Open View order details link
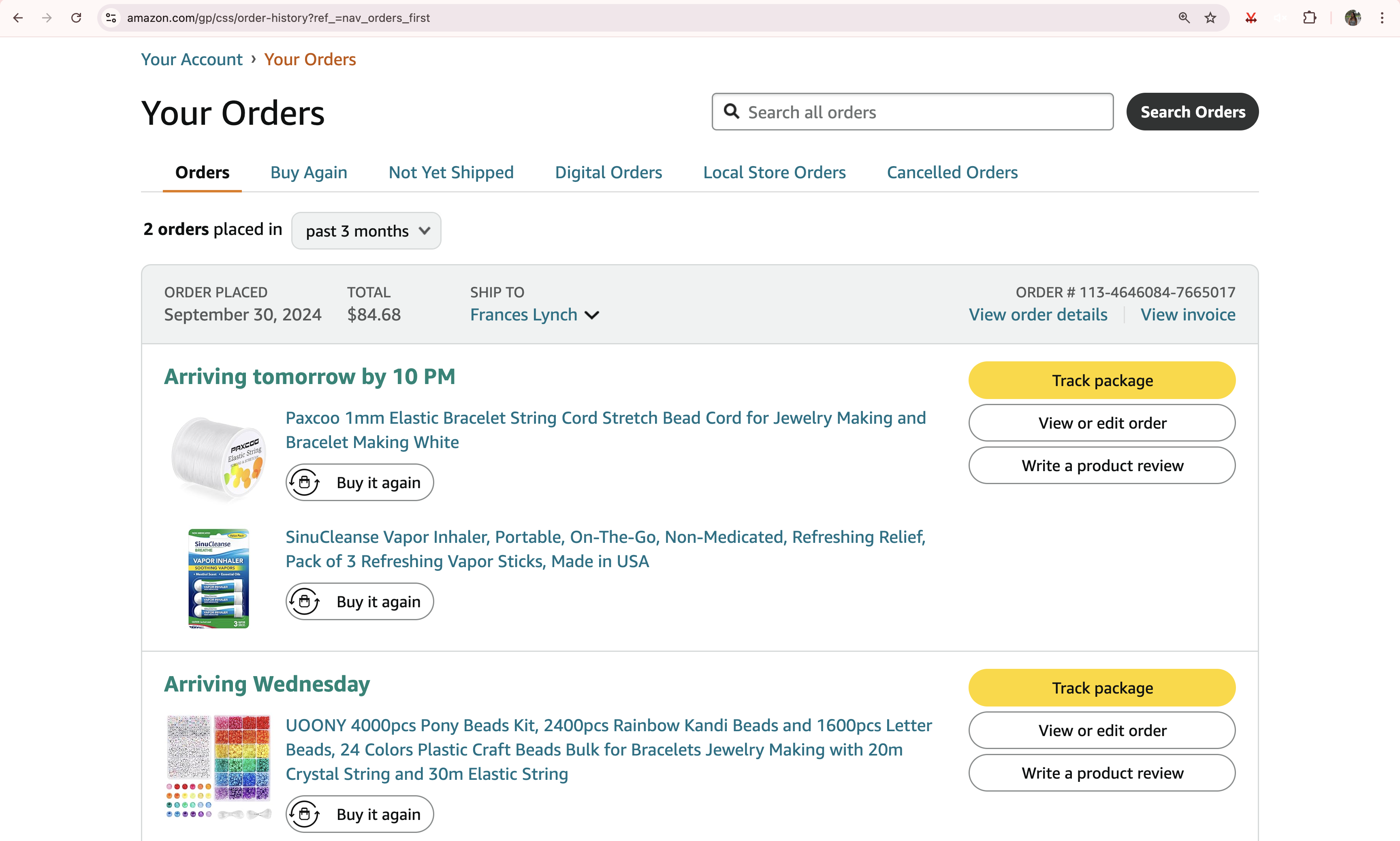The height and width of the screenshot is (841, 1400). [1038, 314]
